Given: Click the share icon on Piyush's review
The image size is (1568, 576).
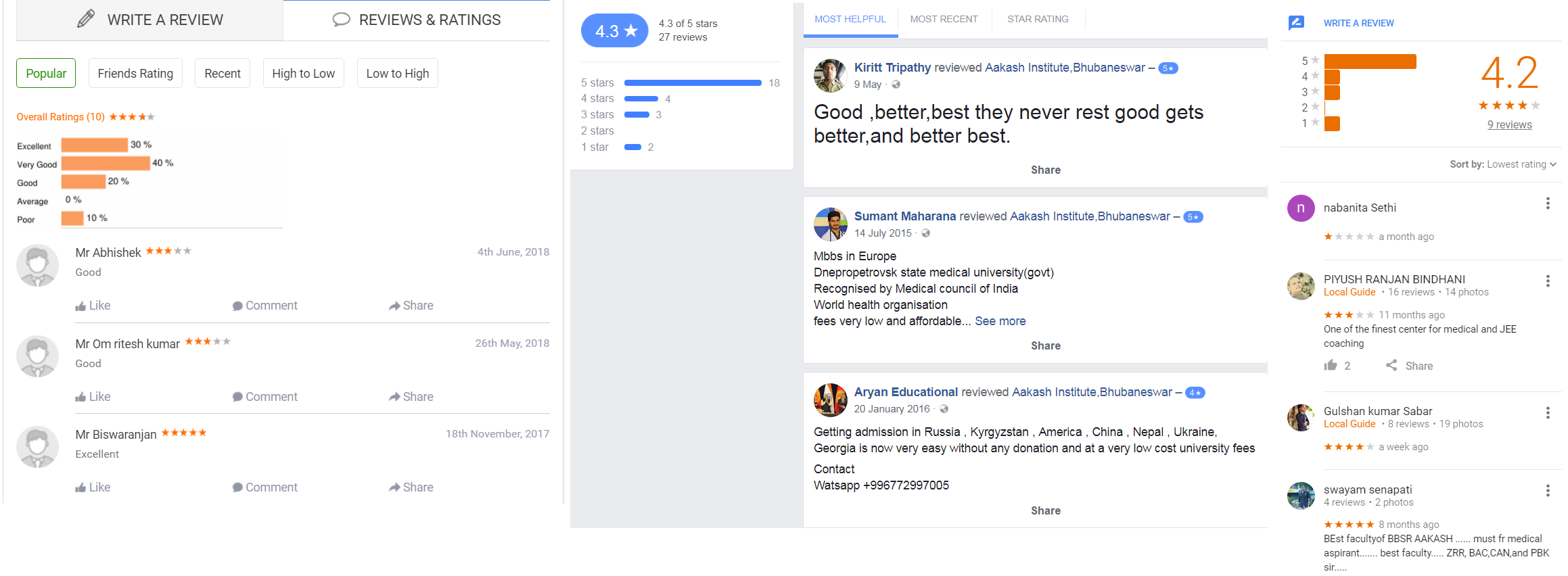Looking at the screenshot, I should click(1391, 366).
